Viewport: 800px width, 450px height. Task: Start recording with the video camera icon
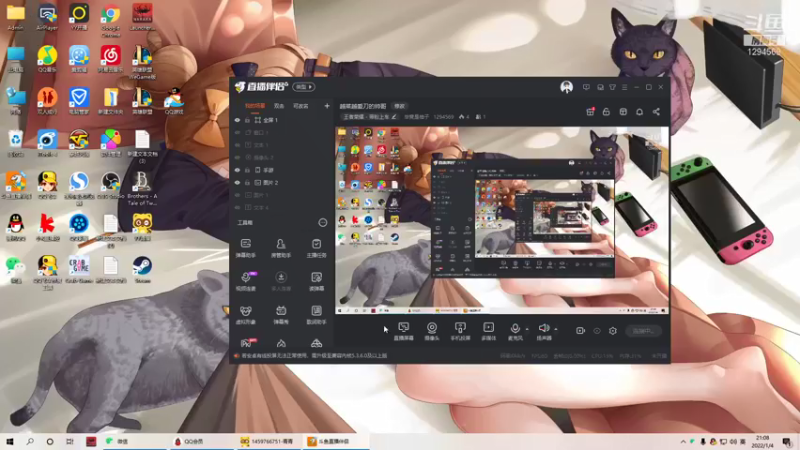580,331
